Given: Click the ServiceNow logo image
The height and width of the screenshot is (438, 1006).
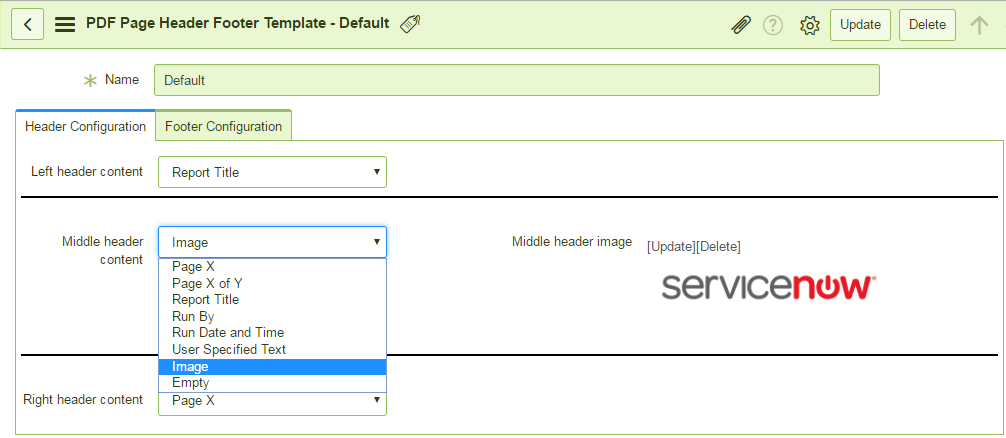Looking at the screenshot, I should pyautogui.click(x=769, y=287).
